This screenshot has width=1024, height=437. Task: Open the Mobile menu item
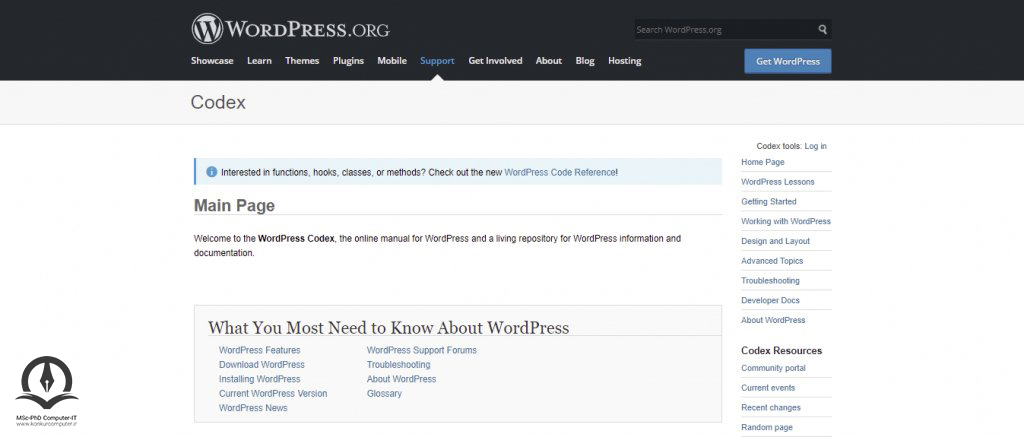[392, 61]
